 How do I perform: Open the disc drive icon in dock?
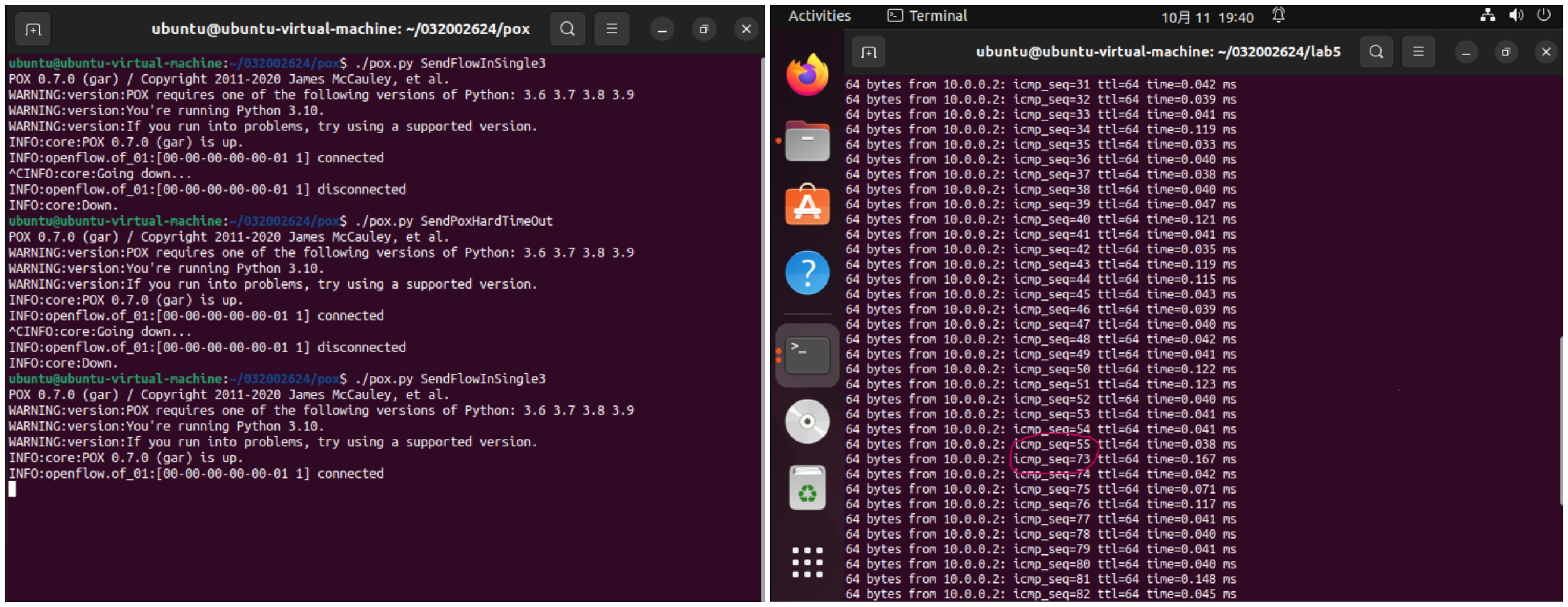point(807,422)
